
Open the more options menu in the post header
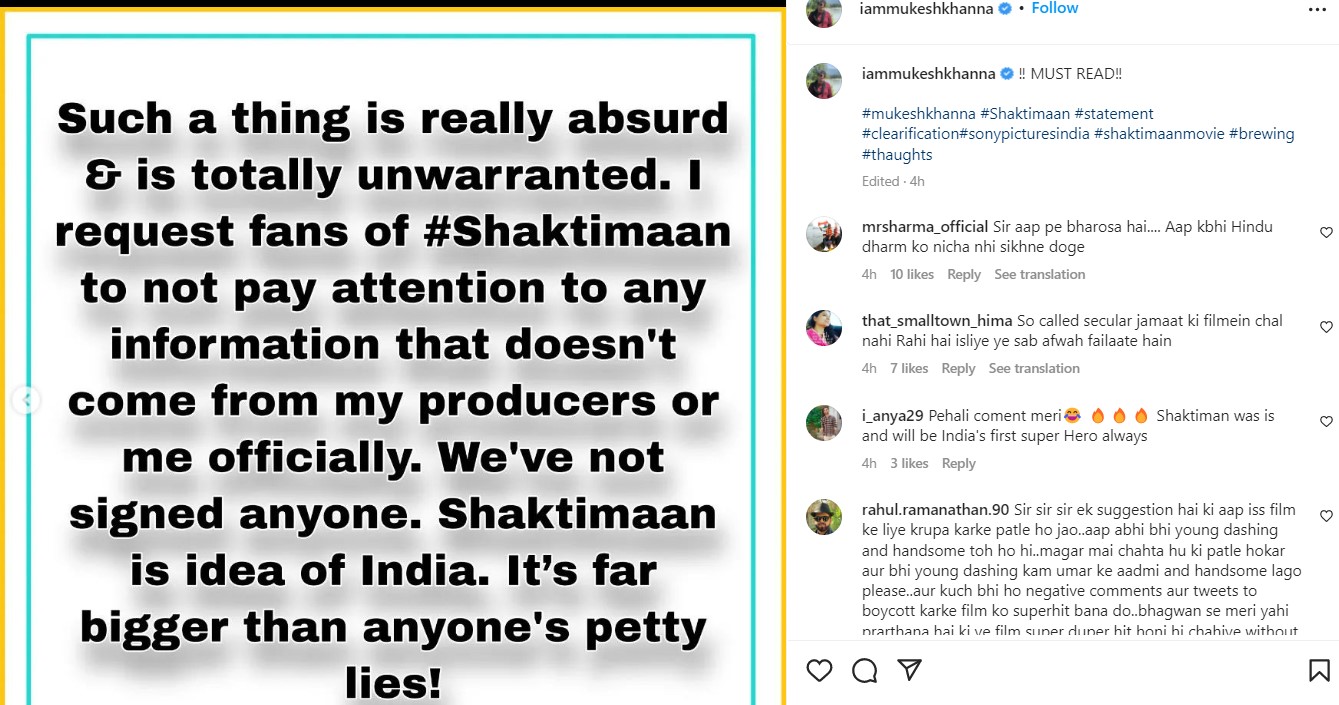(x=1318, y=9)
